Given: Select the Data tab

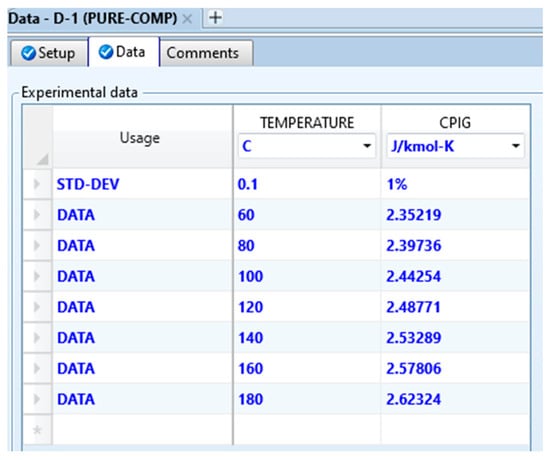Looking at the screenshot, I should (x=123, y=52).
